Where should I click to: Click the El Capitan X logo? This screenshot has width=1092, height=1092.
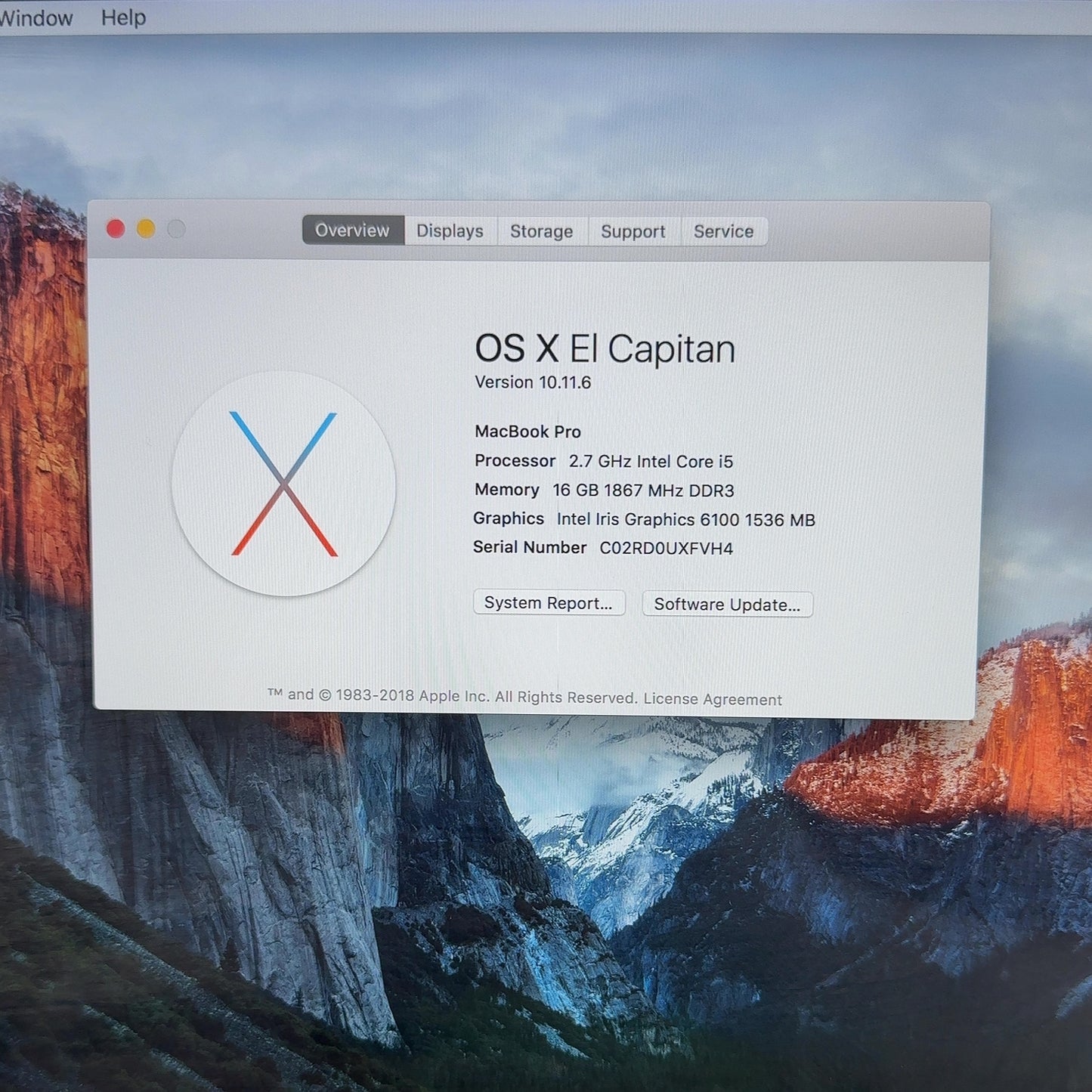(x=283, y=484)
